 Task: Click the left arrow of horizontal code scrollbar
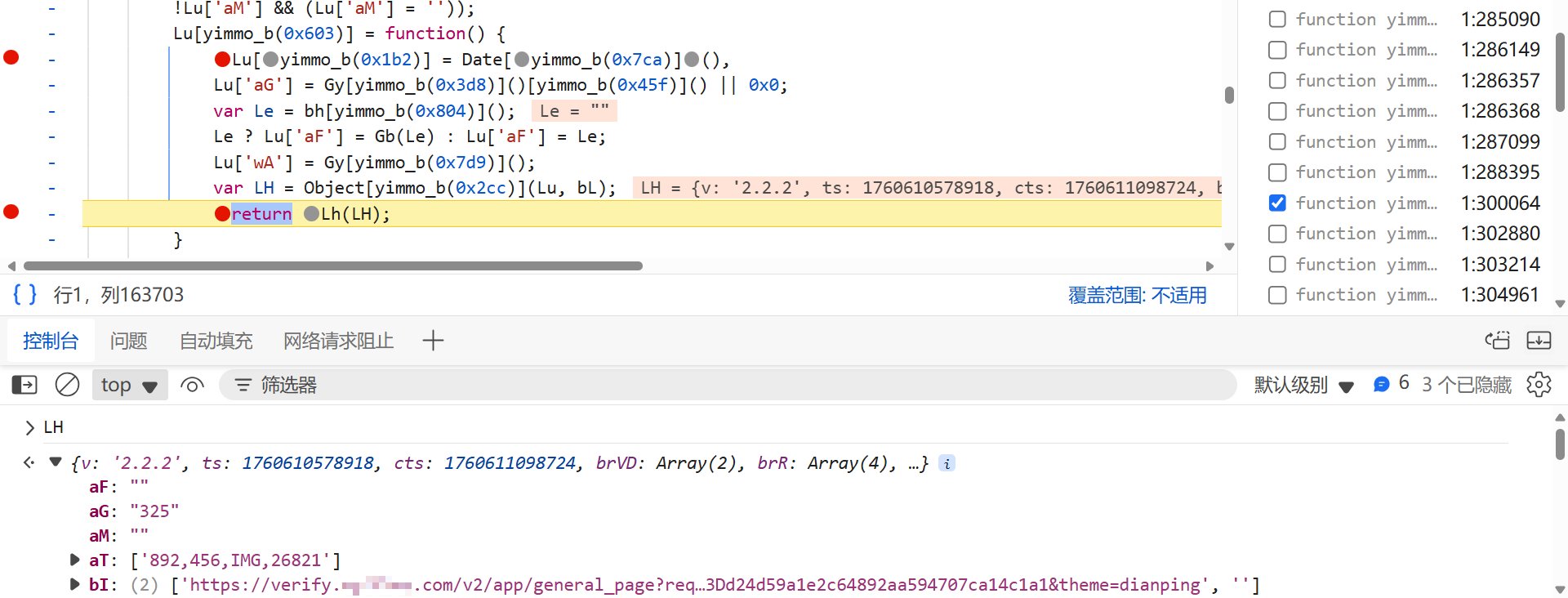pos(11,266)
